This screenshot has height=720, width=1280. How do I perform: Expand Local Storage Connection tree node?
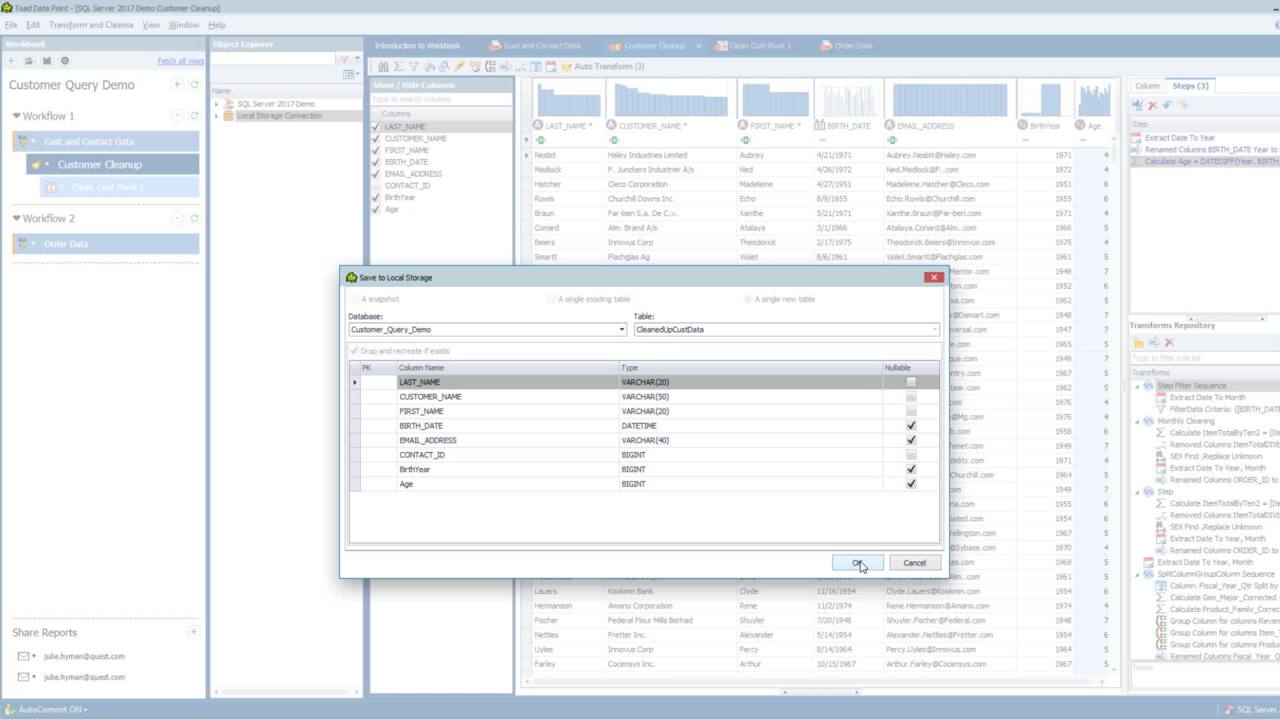pyautogui.click(x=216, y=116)
